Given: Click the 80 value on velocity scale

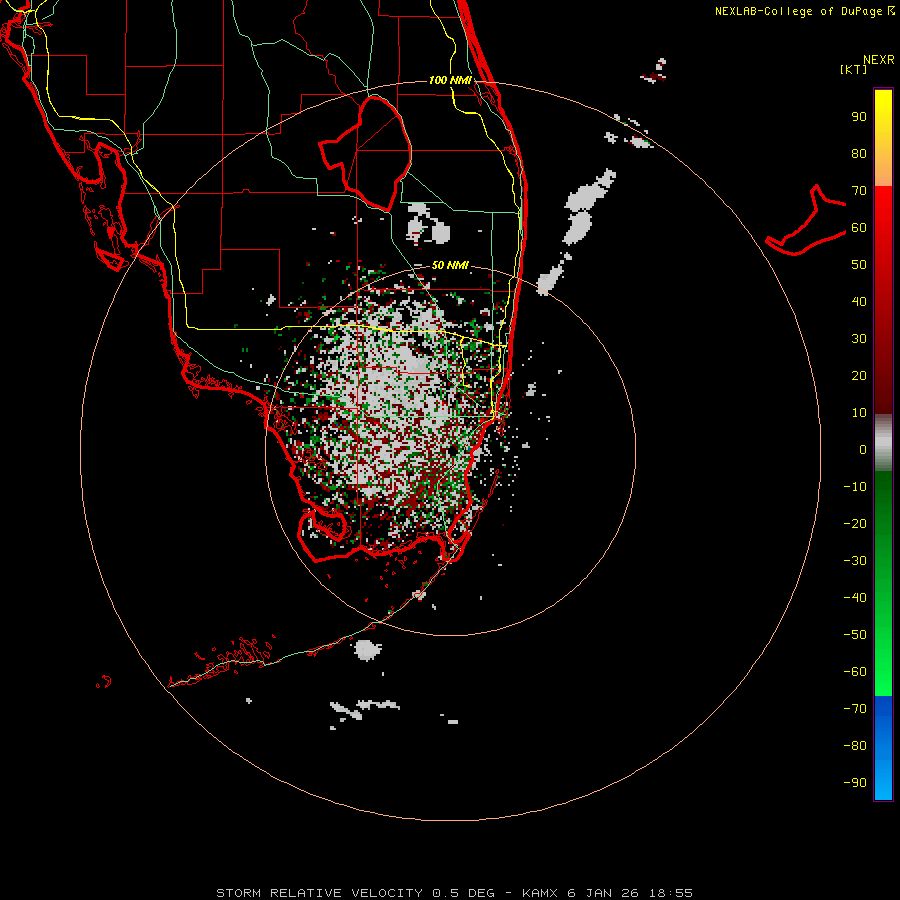Looking at the screenshot, I should pos(859,154).
